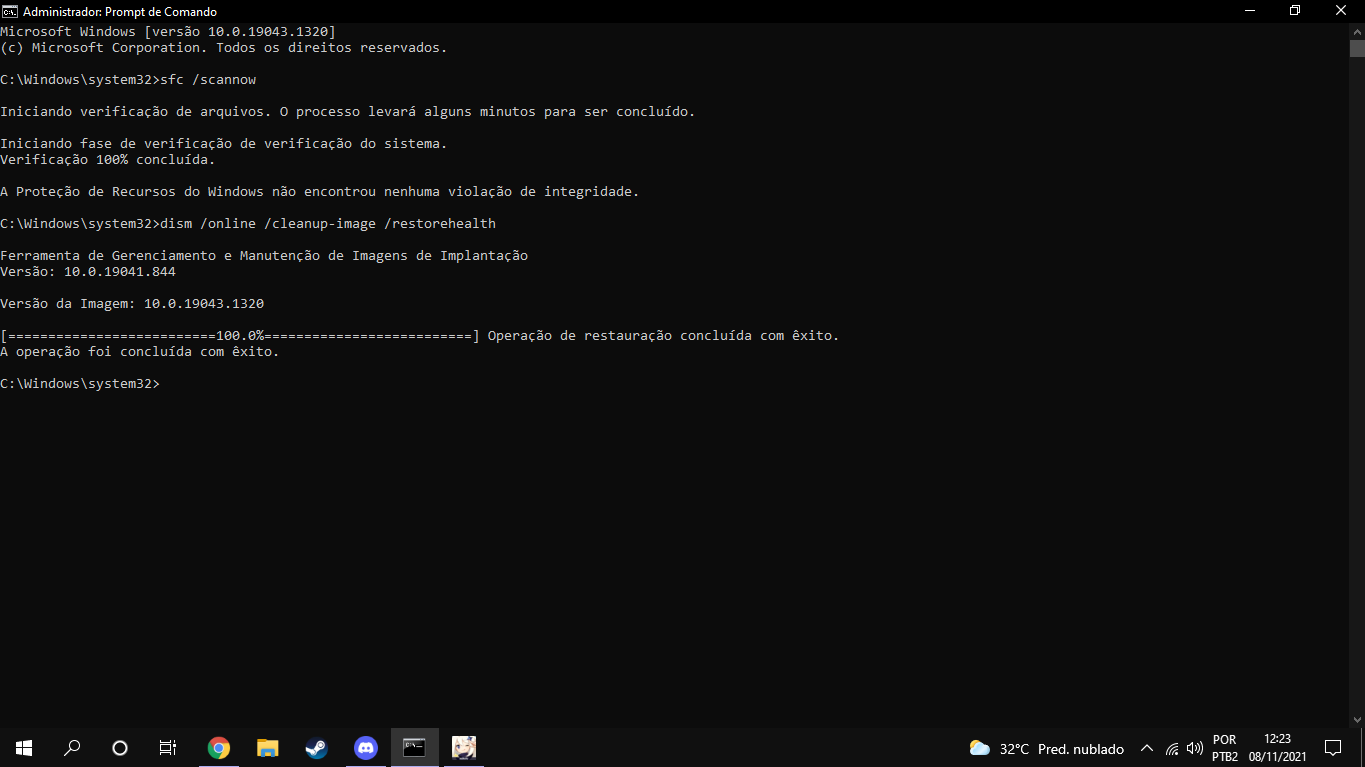Show hidden system tray icons
The height and width of the screenshot is (767, 1365).
click(x=1147, y=748)
